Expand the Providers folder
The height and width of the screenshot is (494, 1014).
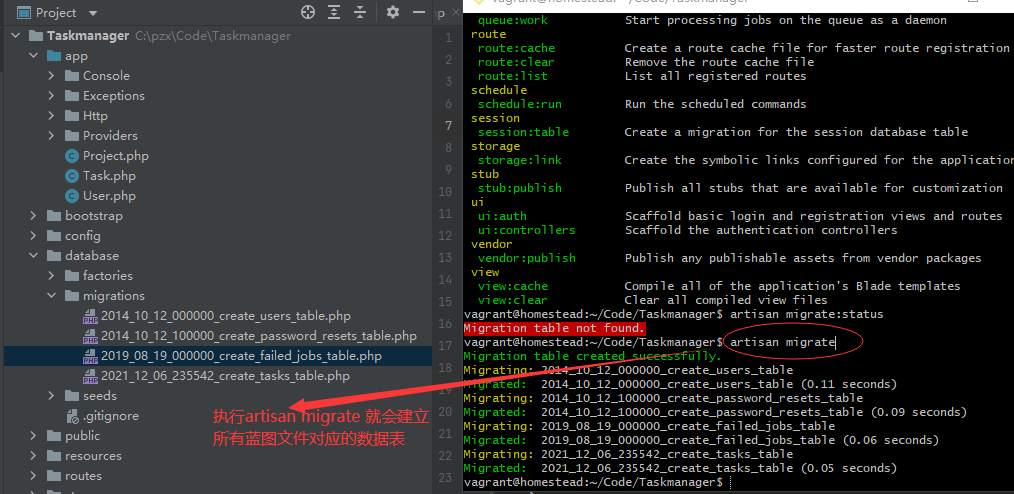click(51, 136)
